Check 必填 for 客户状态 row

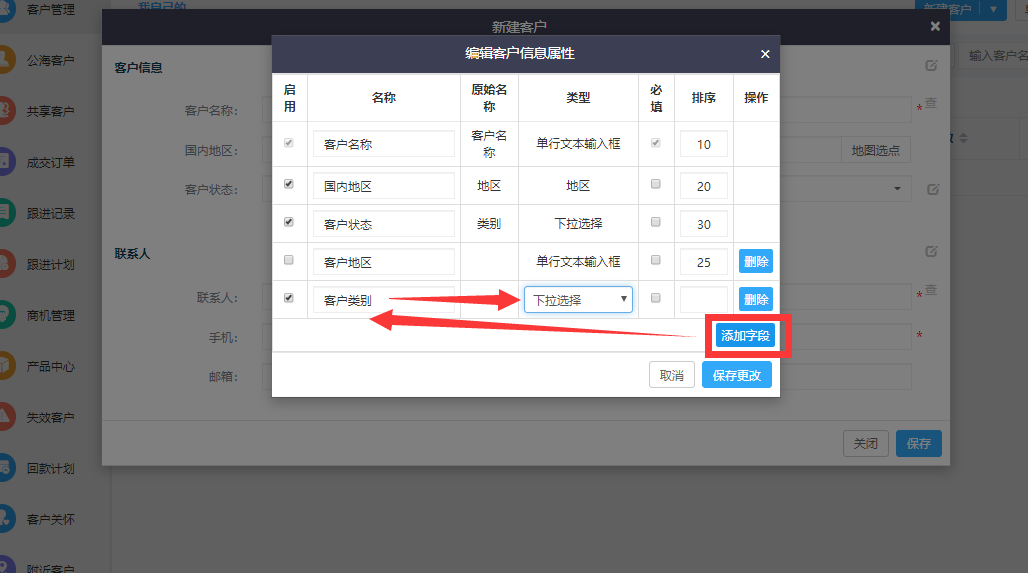coord(656,222)
